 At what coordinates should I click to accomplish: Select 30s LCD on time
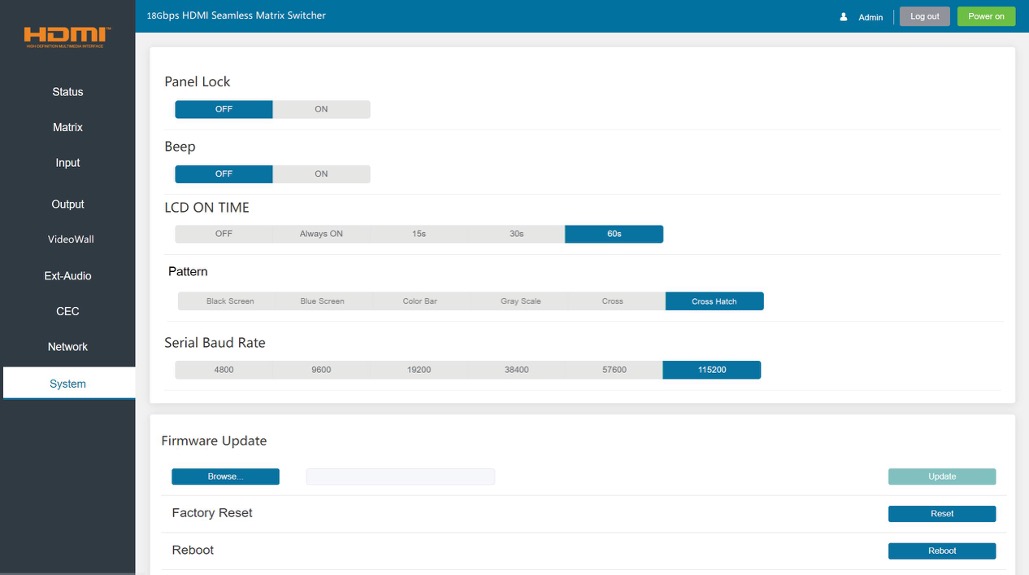point(516,234)
